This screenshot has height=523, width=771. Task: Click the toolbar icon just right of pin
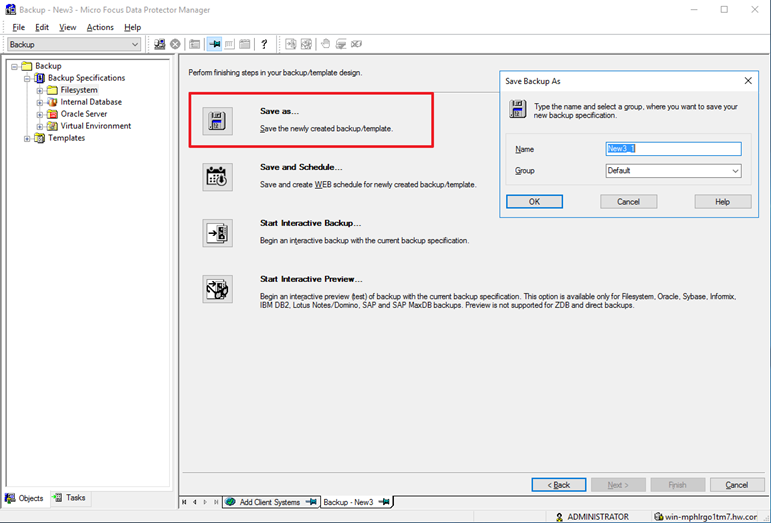[230, 44]
